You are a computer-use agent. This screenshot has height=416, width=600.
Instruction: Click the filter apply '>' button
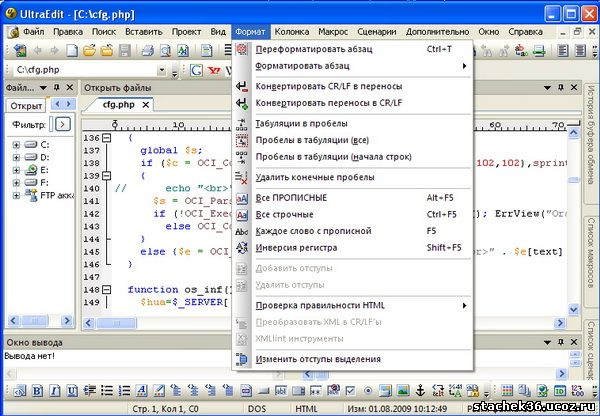coord(63,124)
